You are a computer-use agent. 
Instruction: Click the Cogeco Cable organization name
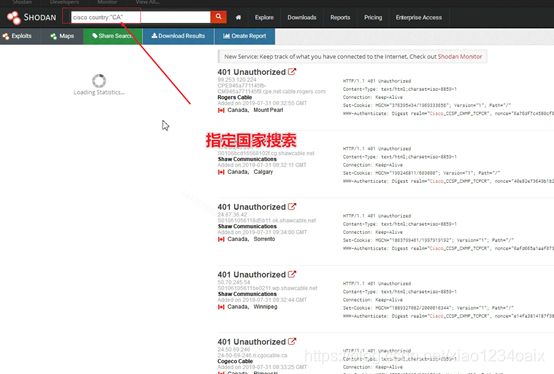[235, 361]
